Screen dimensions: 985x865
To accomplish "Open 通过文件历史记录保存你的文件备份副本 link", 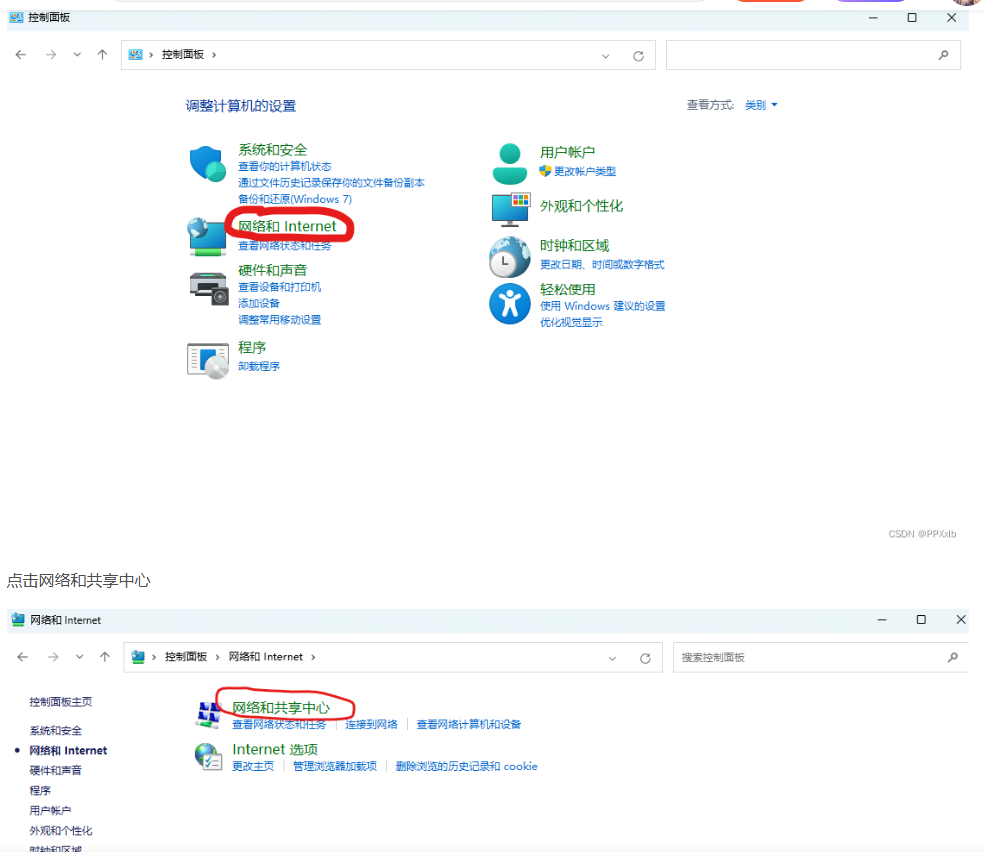I will (x=331, y=183).
